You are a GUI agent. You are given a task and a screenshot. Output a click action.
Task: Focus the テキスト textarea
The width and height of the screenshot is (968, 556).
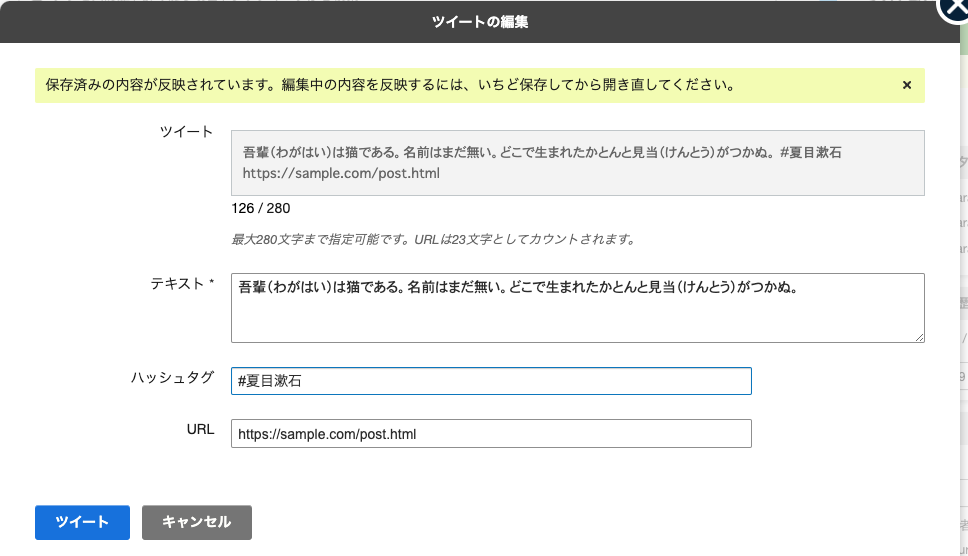[x=577, y=308]
